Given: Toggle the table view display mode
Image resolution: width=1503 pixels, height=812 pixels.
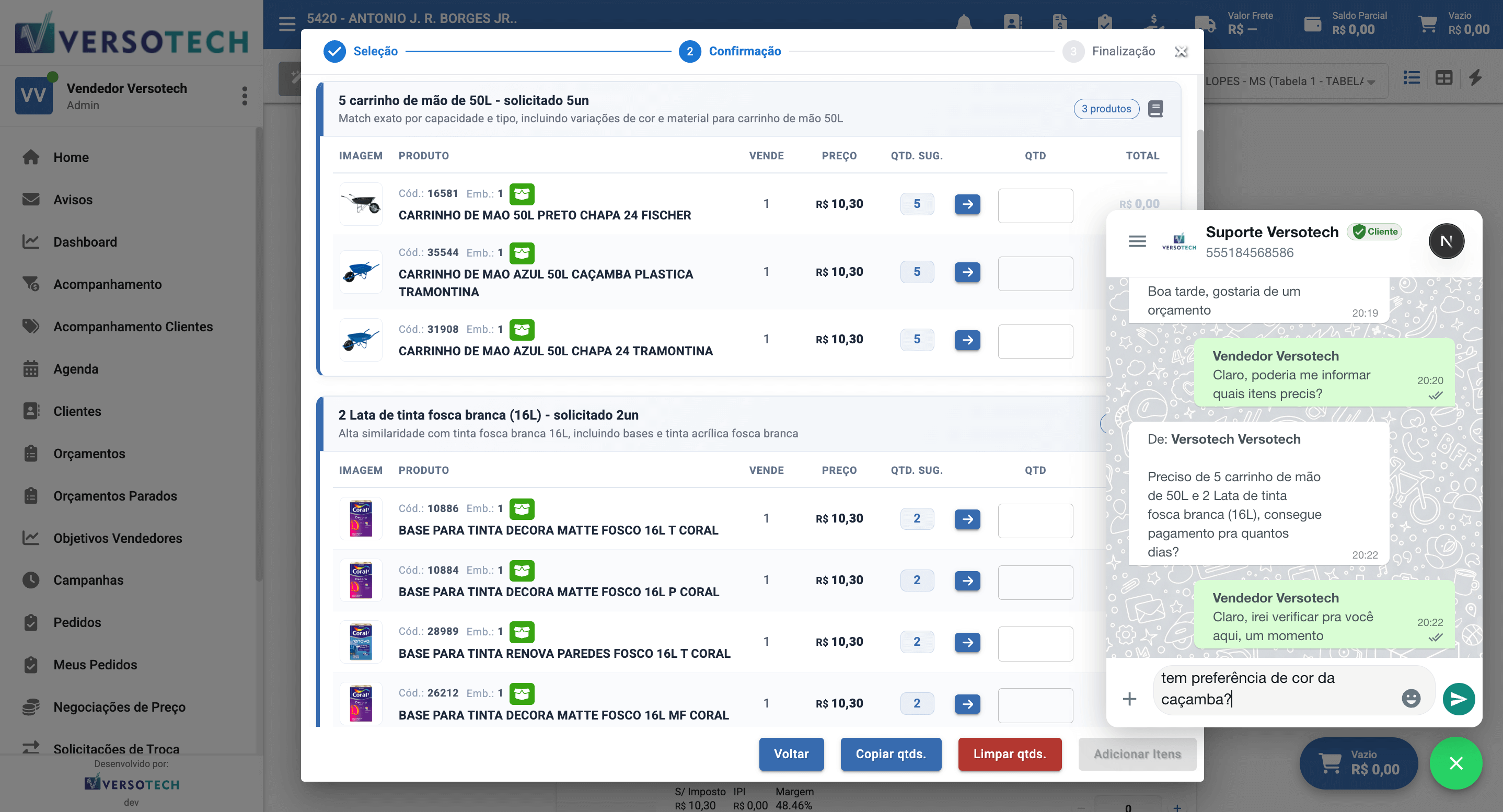Looking at the screenshot, I should 1443,77.
